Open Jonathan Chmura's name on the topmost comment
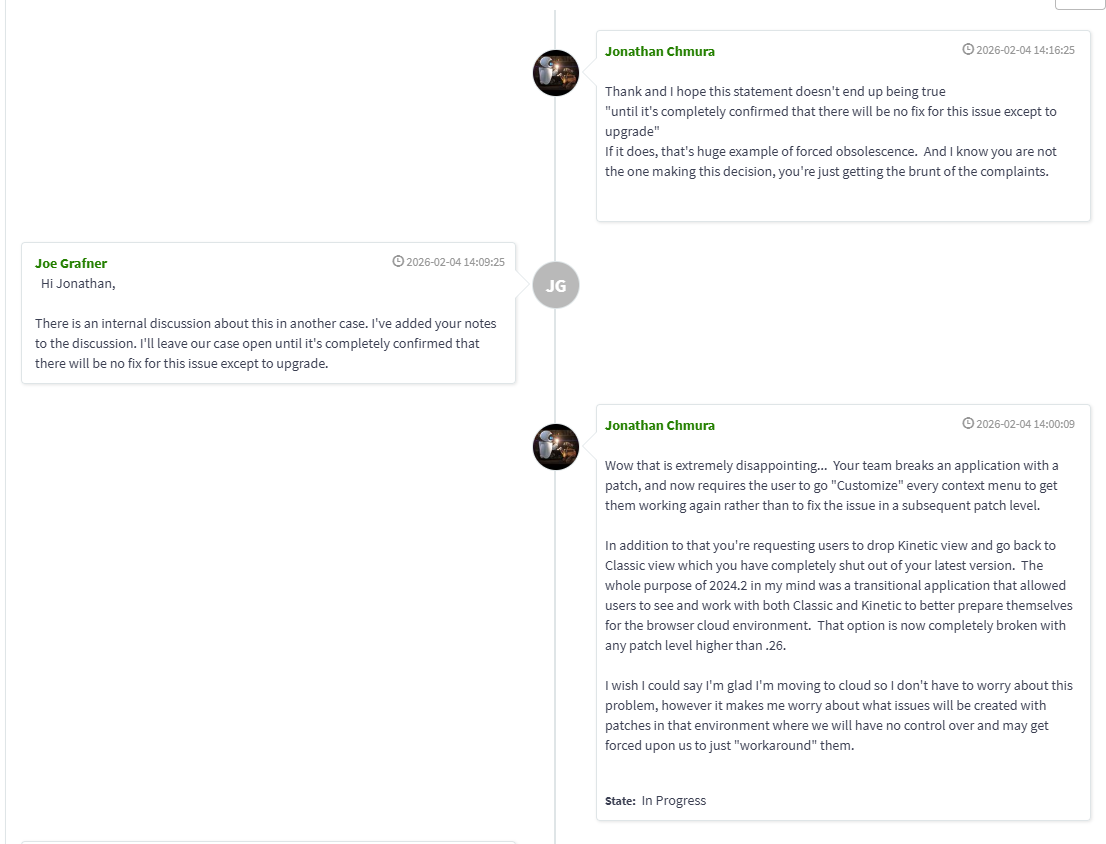This screenshot has width=1106, height=844. pos(659,51)
